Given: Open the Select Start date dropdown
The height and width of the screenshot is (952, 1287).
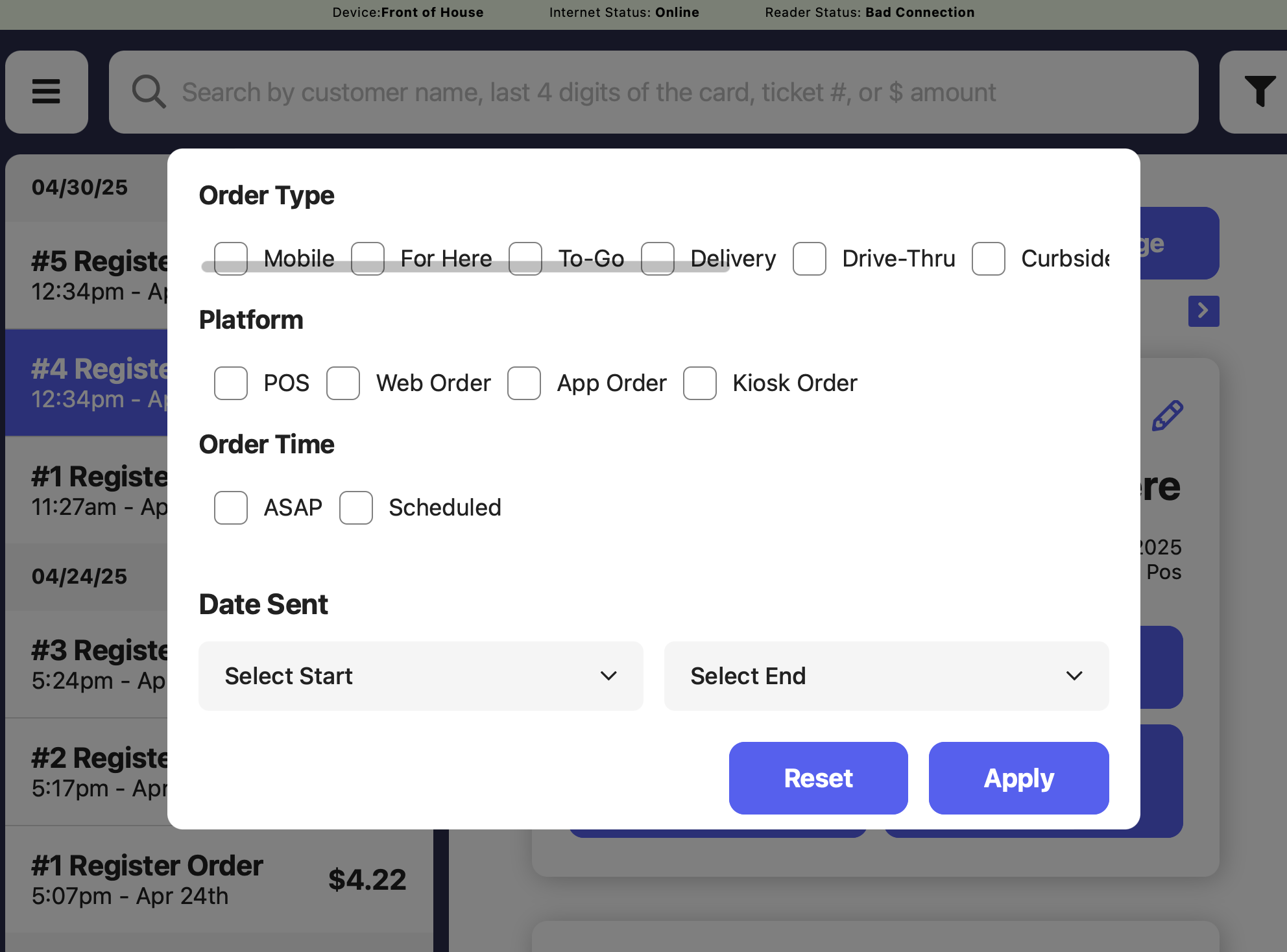Looking at the screenshot, I should coord(420,676).
